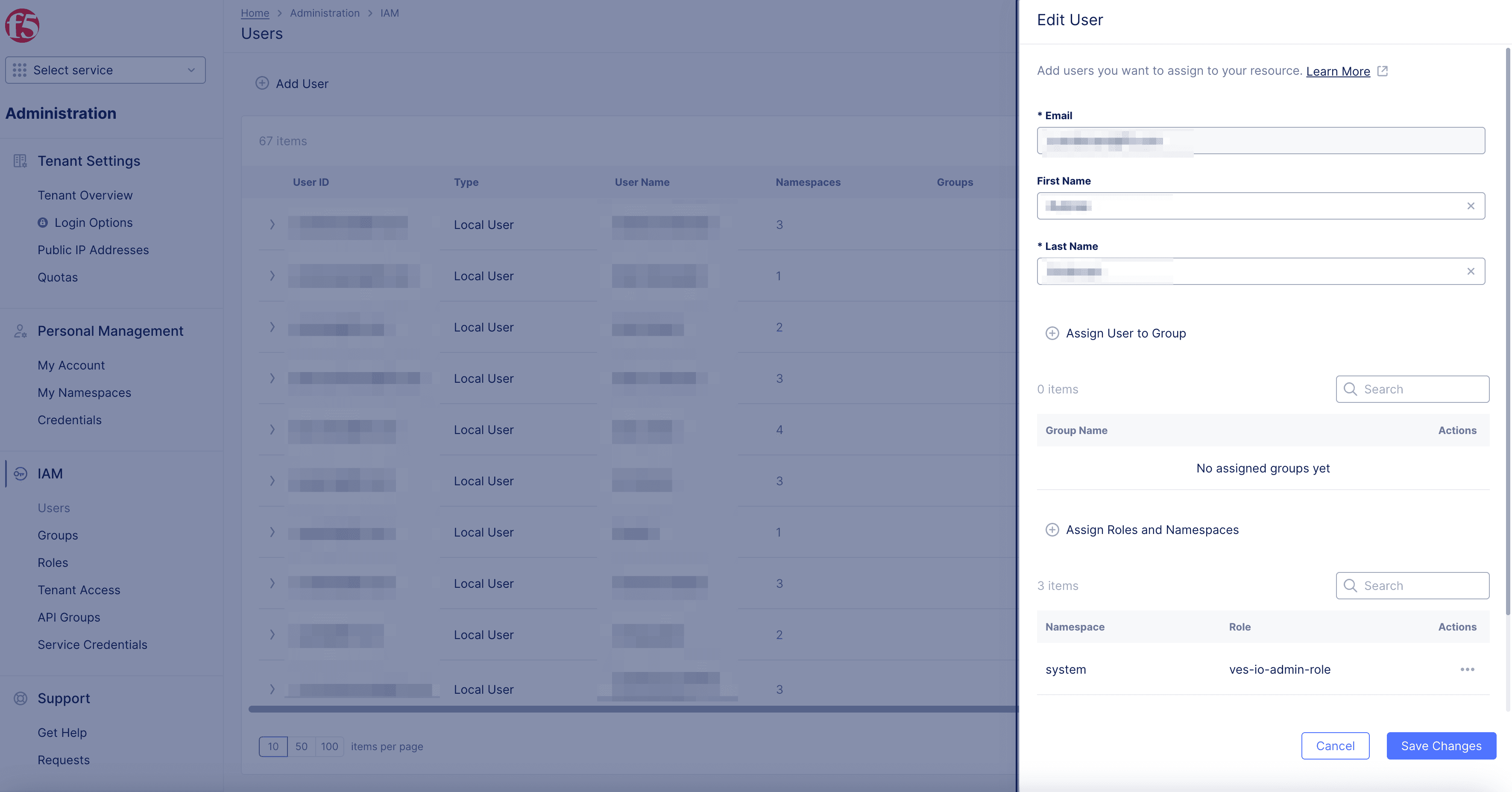1512x792 pixels.
Task: Click the Assign User to Group plus icon
Action: [1052, 333]
